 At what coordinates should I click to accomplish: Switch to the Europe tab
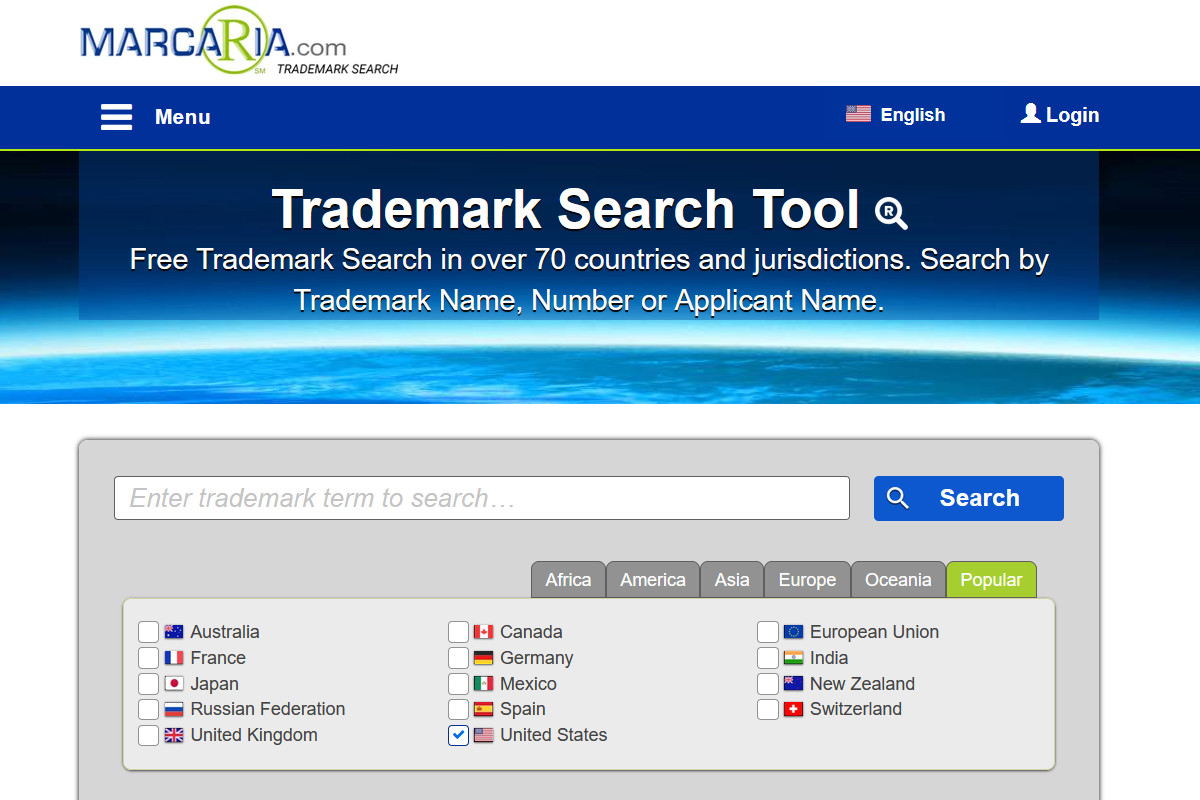[807, 580]
